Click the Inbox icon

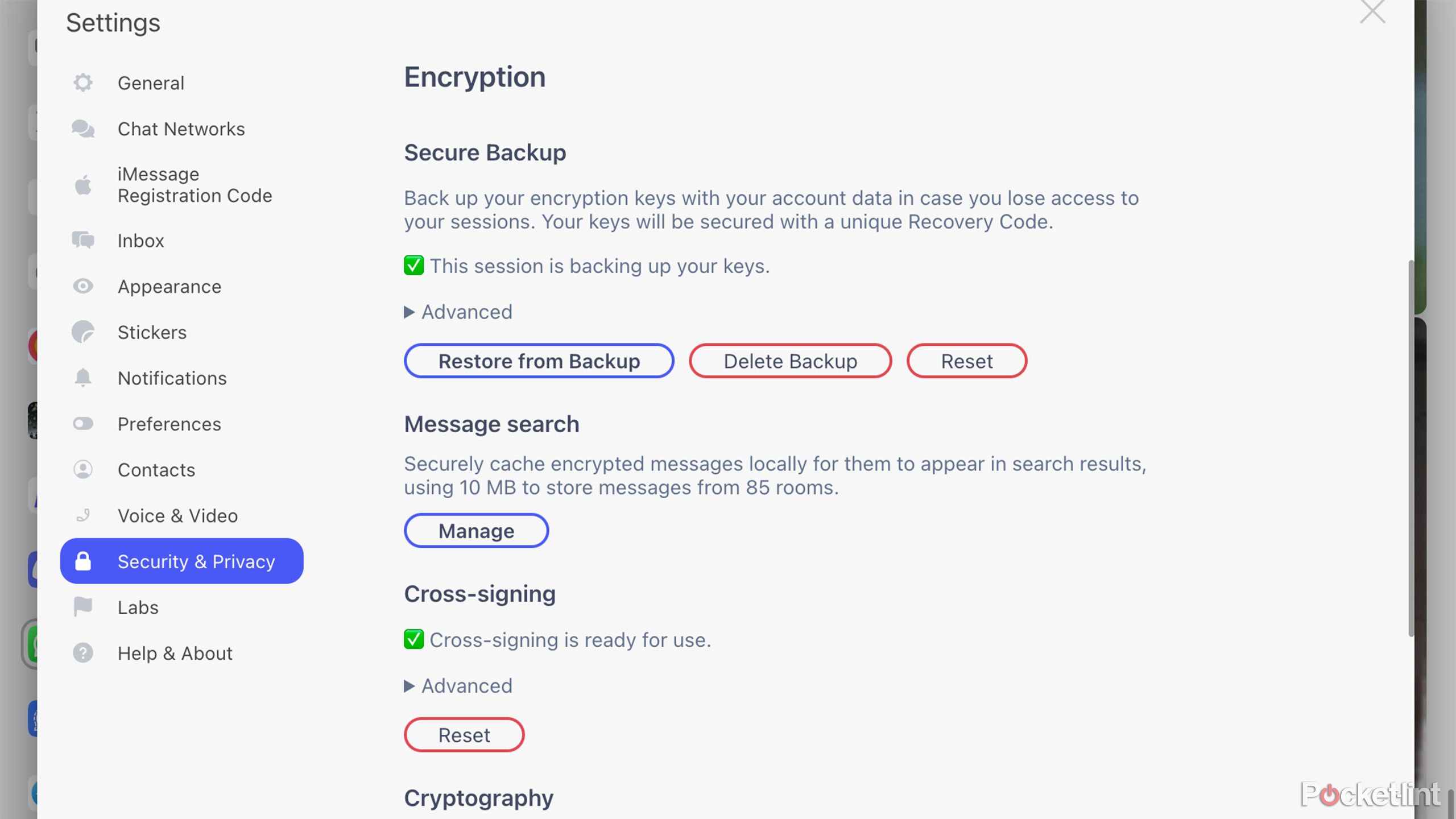point(84,240)
